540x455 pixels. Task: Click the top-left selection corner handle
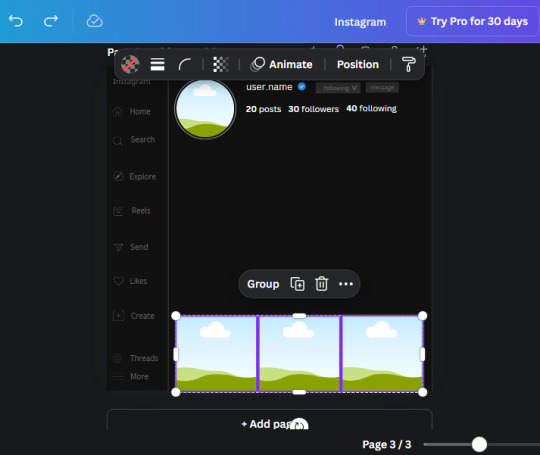[176, 316]
